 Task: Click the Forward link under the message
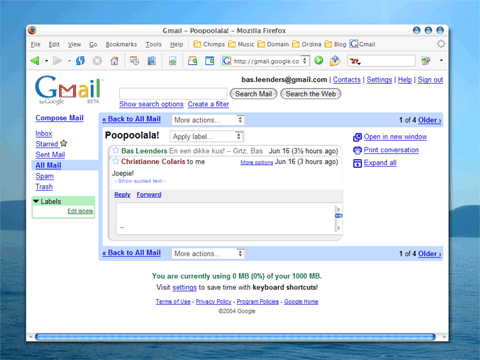pyautogui.click(x=149, y=195)
